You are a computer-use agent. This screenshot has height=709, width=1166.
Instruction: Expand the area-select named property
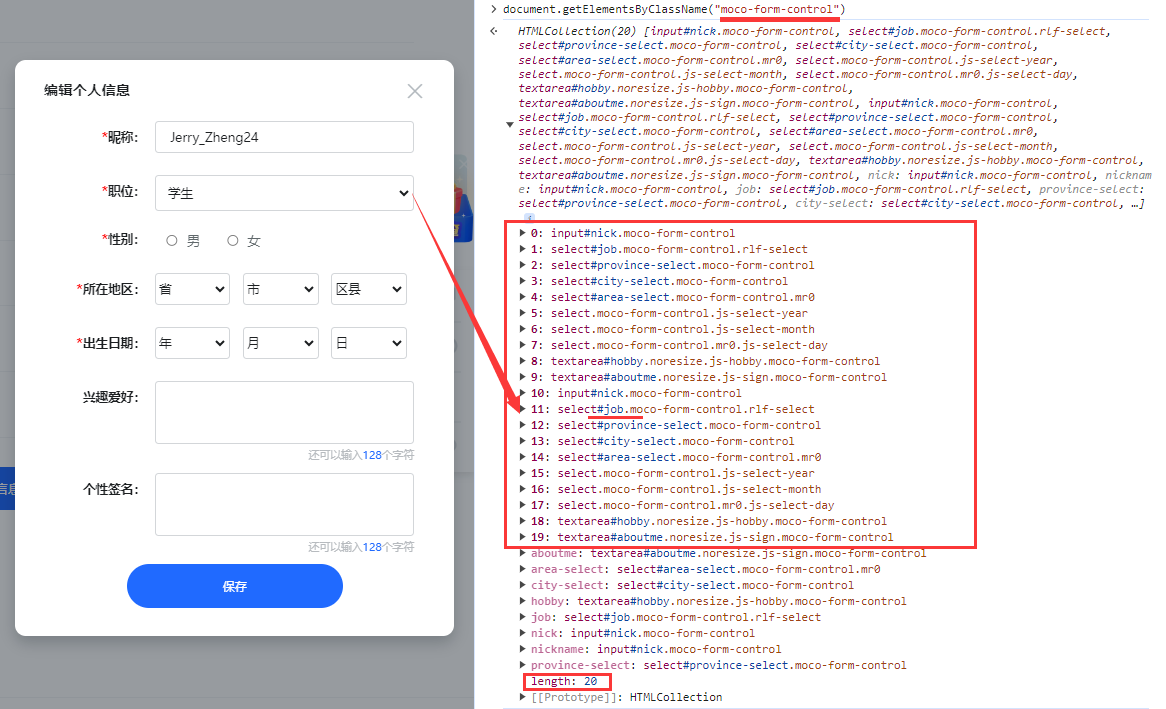coord(522,569)
